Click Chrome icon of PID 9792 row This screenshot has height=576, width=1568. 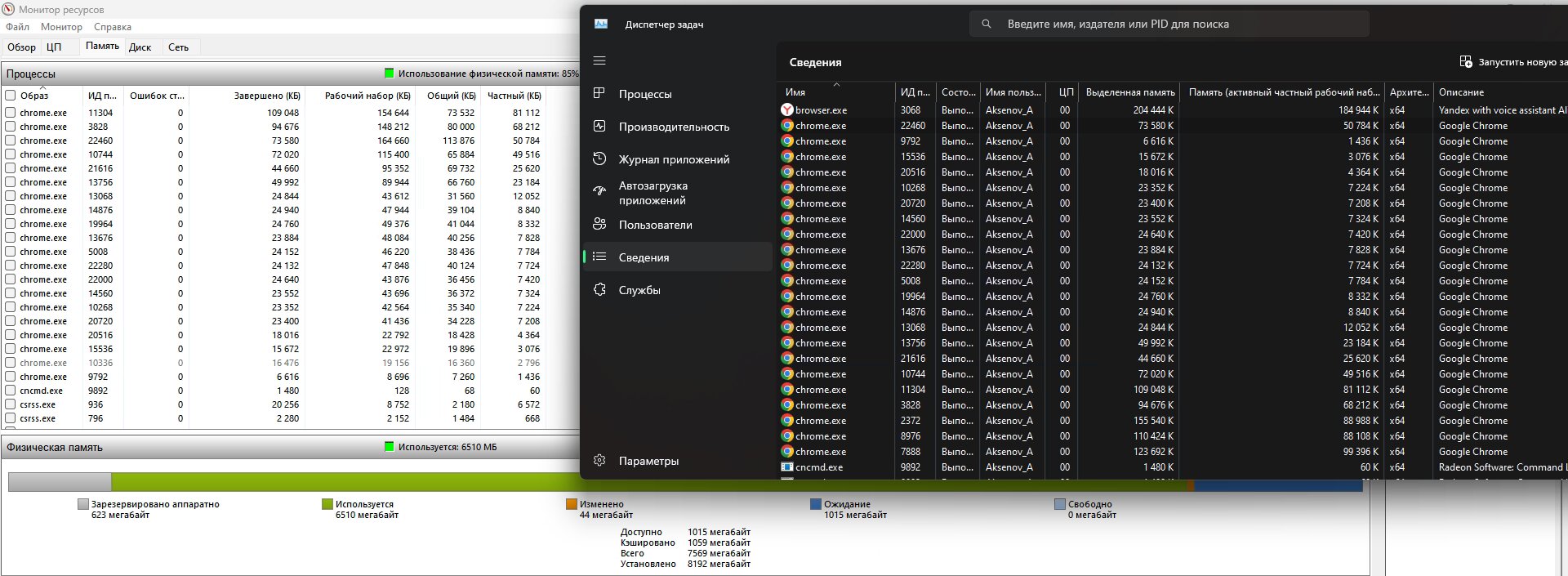pos(787,141)
